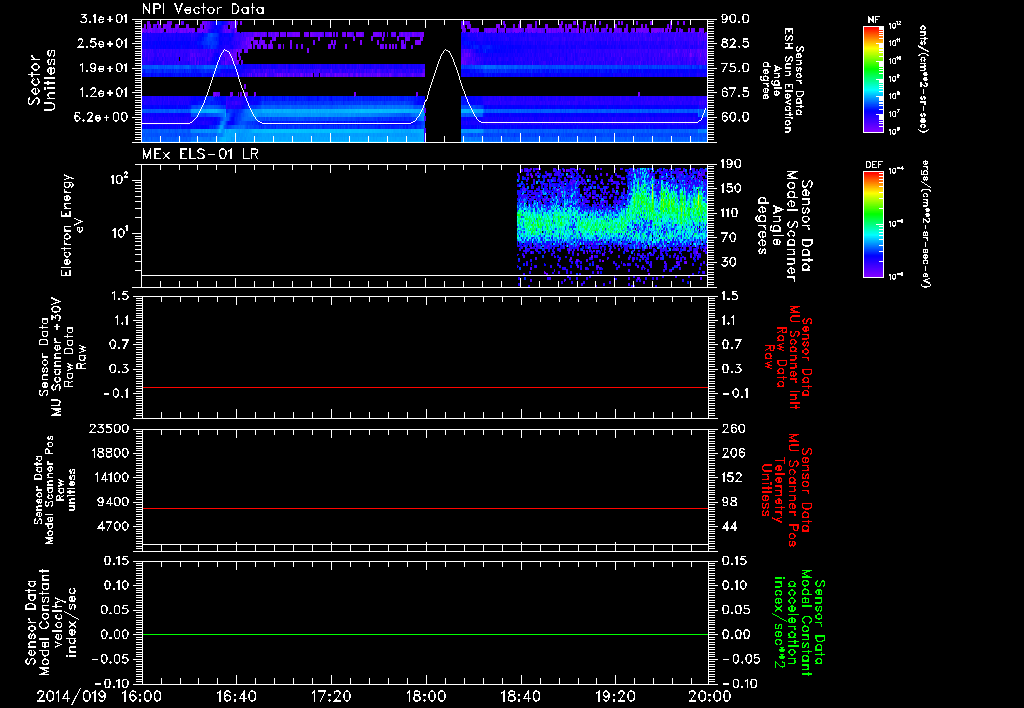The height and width of the screenshot is (708, 1024).
Task: Click the 'DEF' label above color bar
Action: (x=873, y=165)
